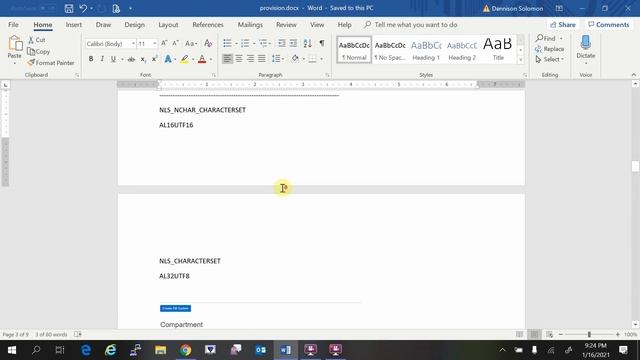Clear all formatting from text

tap(208, 43)
